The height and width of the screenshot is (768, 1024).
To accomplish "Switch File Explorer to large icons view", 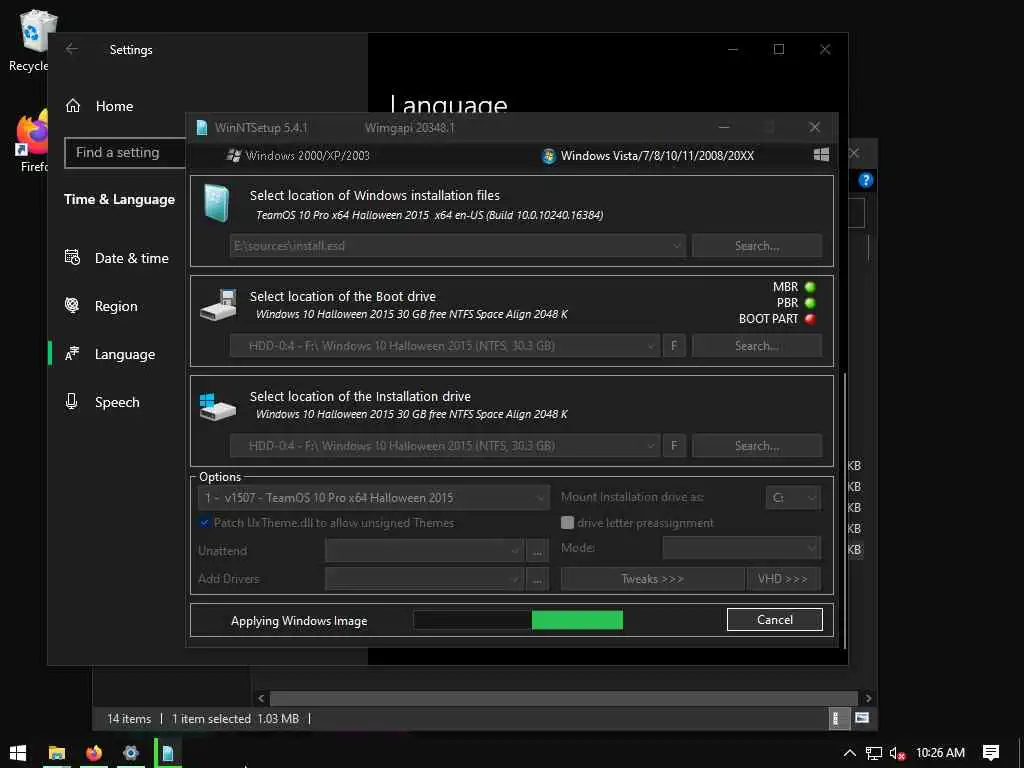I will pos(862,718).
